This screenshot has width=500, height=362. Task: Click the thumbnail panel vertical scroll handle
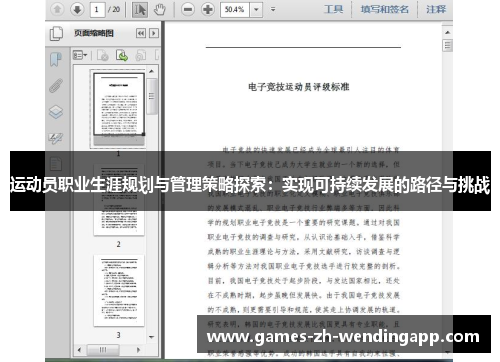[152, 96]
